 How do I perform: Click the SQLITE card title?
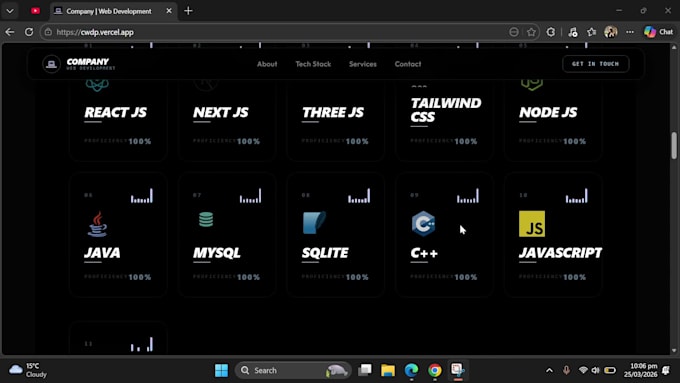[325, 253]
